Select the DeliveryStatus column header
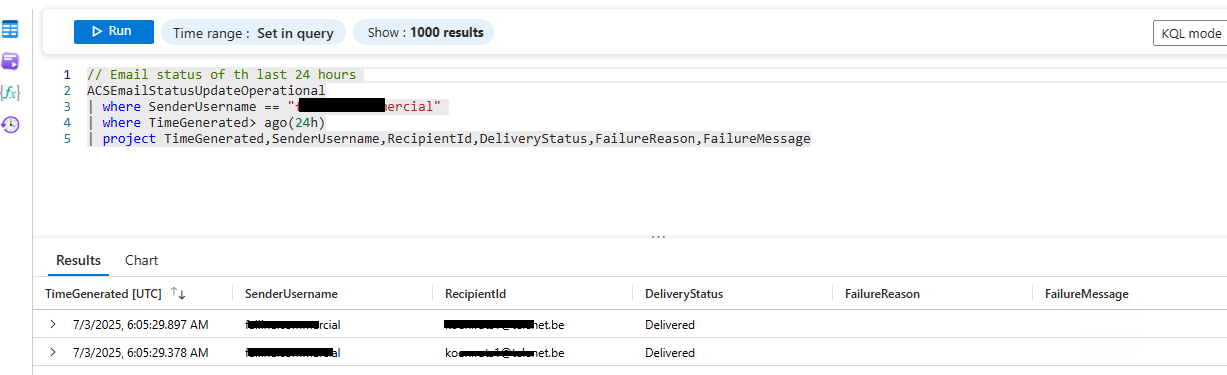The image size is (1227, 375). pyautogui.click(x=684, y=294)
